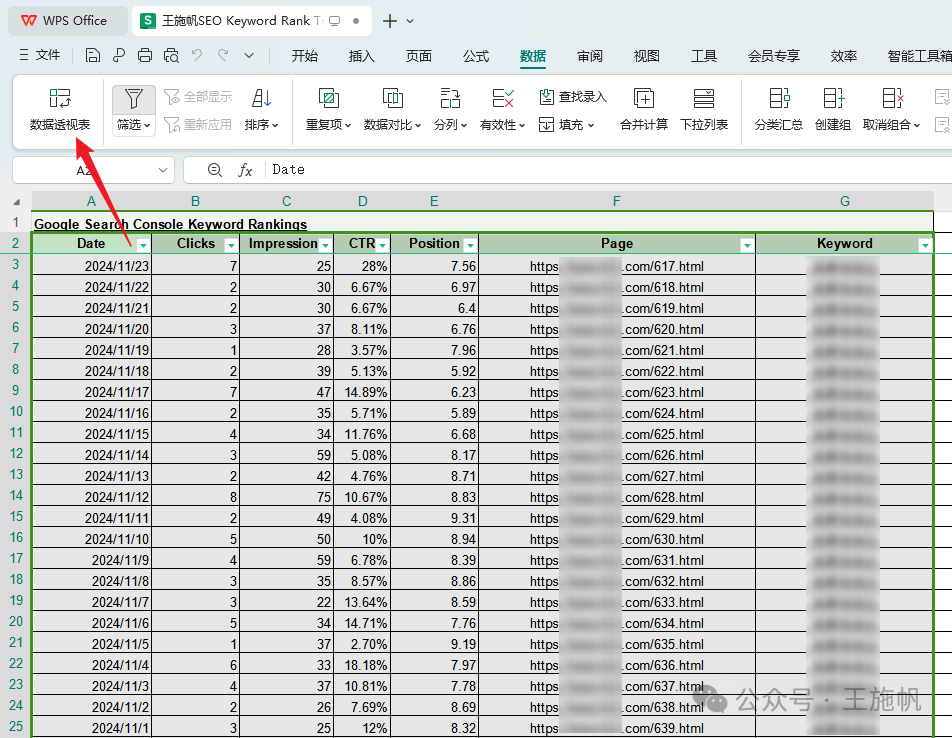Toggle the Filter (筛选) funnel icon
Image resolution: width=952 pixels, height=738 pixels.
click(134, 99)
